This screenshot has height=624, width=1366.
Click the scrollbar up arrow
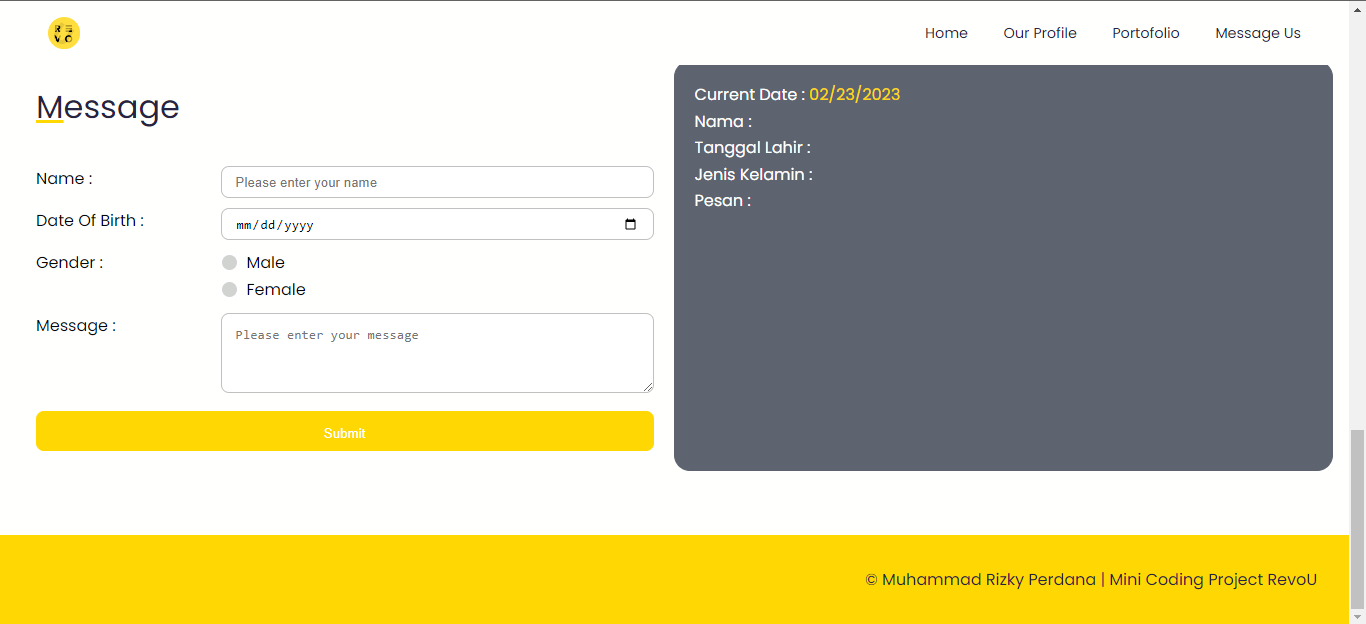[1358, 7]
